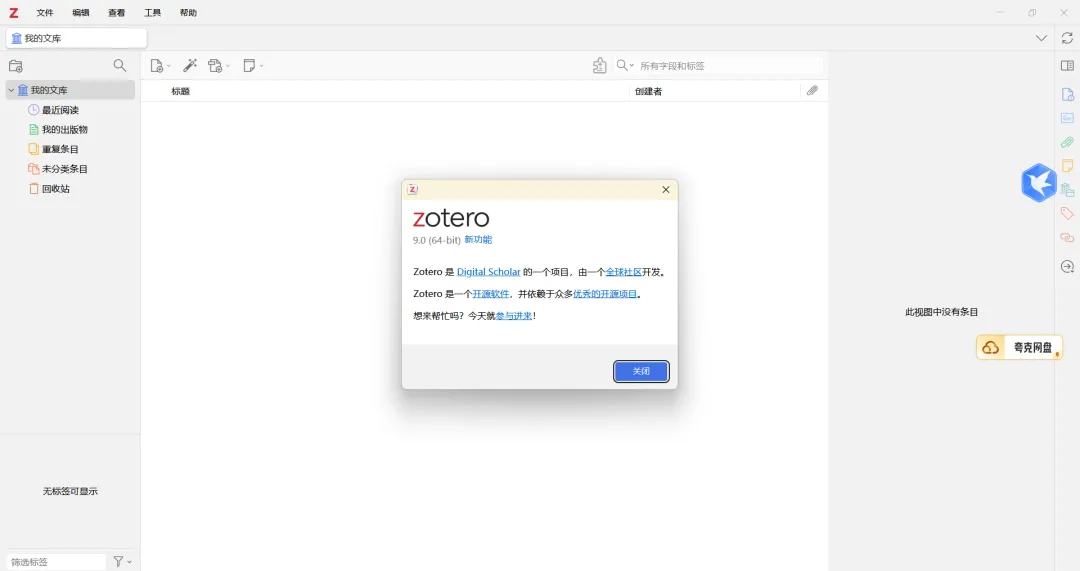Open the new note dropdown arrow

click(262, 66)
